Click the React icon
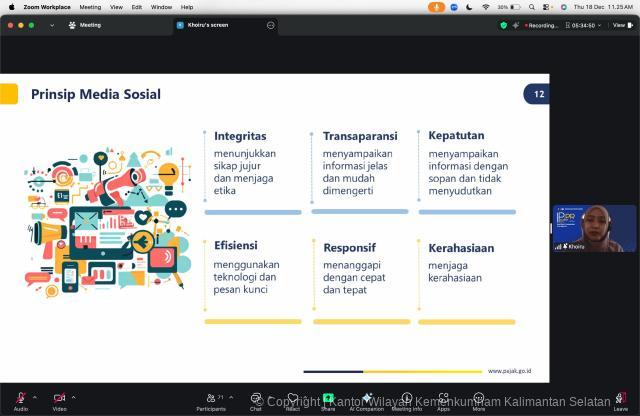 pos(293,399)
